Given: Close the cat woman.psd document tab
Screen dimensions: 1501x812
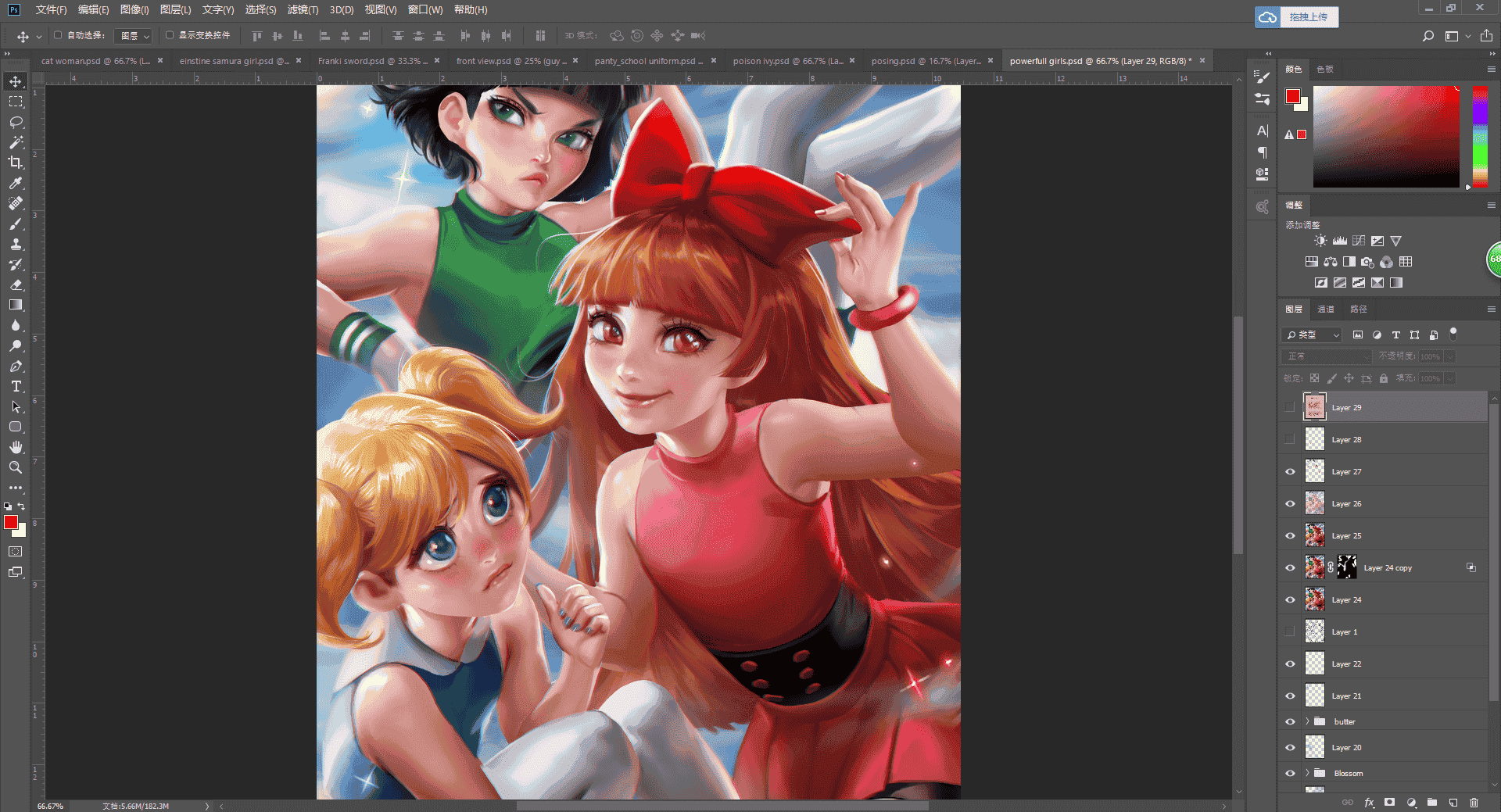Looking at the screenshot, I should (160, 60).
